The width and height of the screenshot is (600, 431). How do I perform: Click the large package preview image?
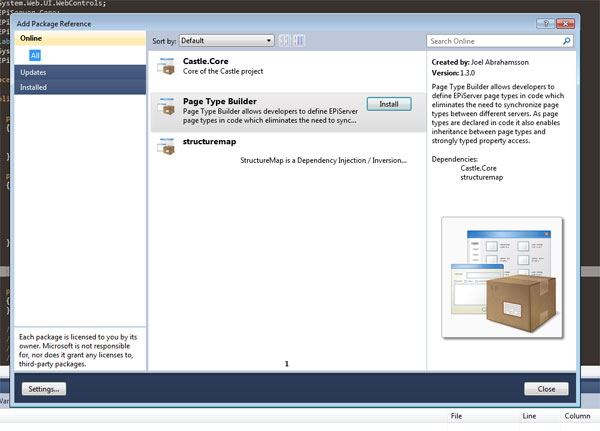point(502,278)
